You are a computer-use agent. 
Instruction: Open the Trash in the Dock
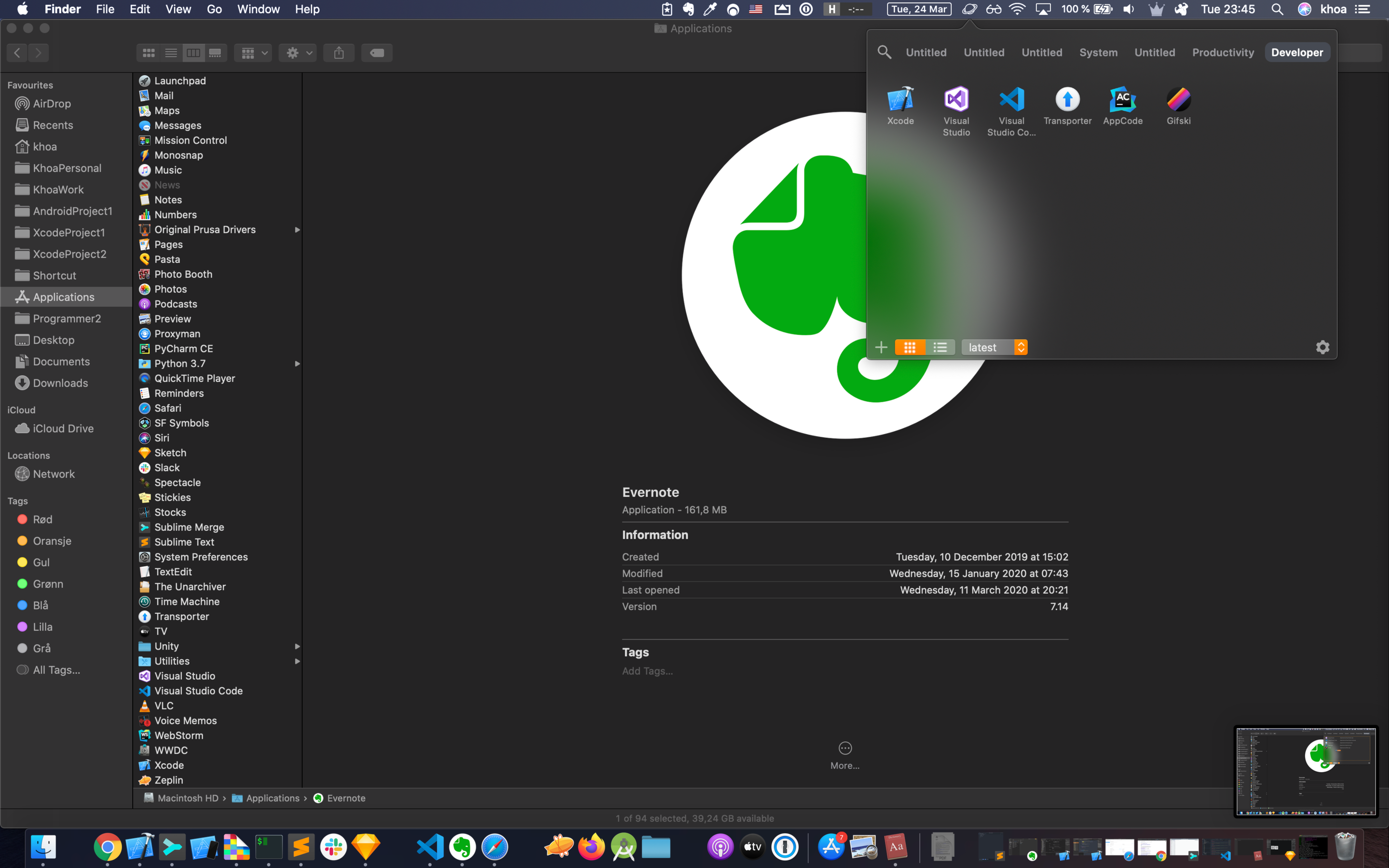pyautogui.click(x=1346, y=847)
